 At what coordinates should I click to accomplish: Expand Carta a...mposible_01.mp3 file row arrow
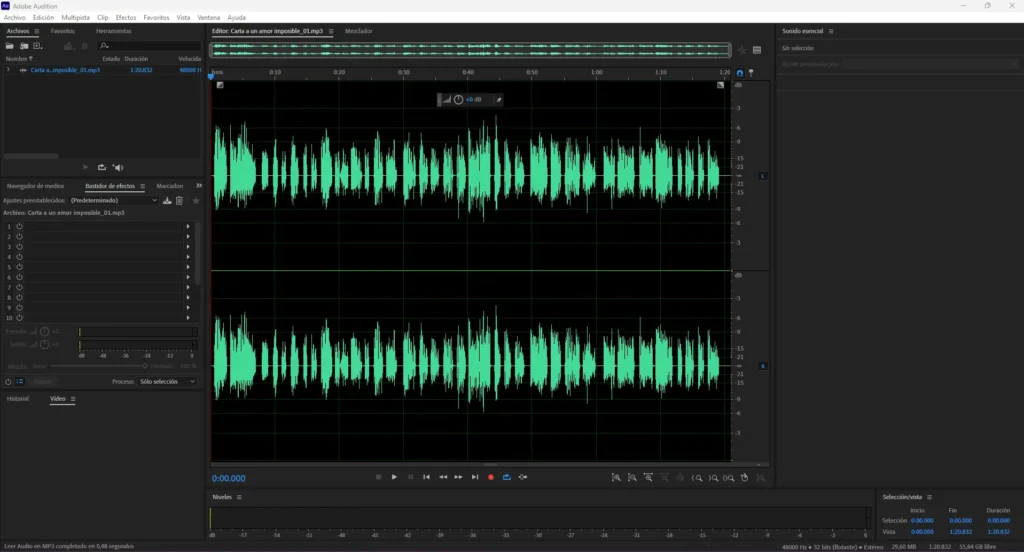[8, 70]
